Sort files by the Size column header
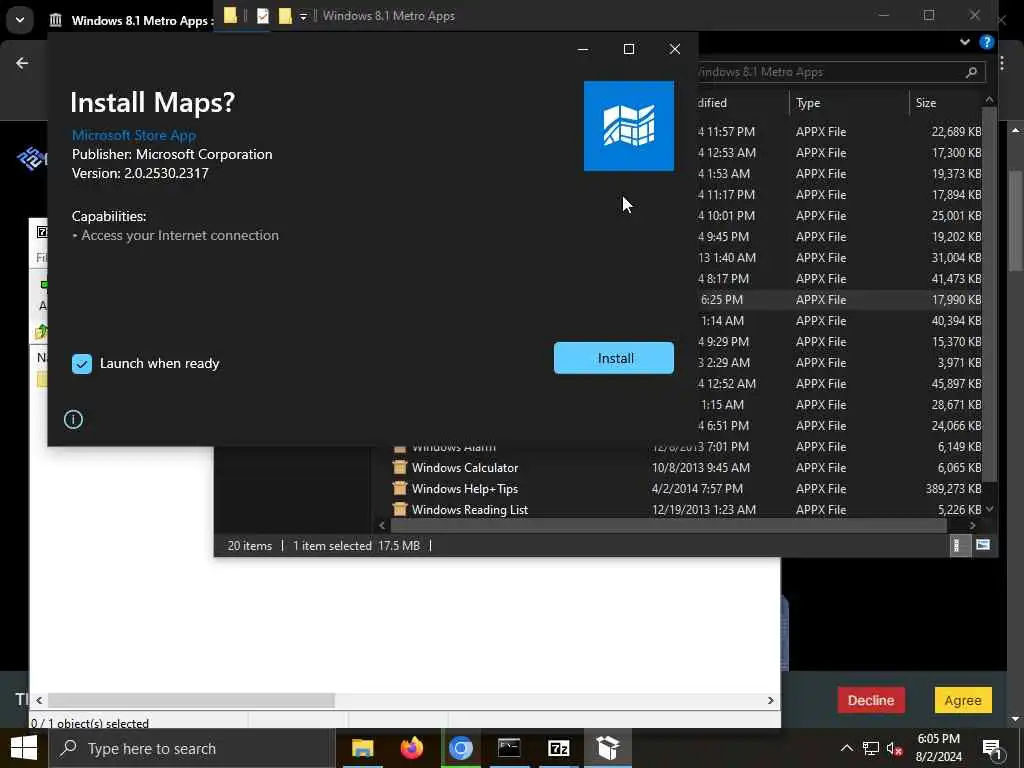 (925, 103)
